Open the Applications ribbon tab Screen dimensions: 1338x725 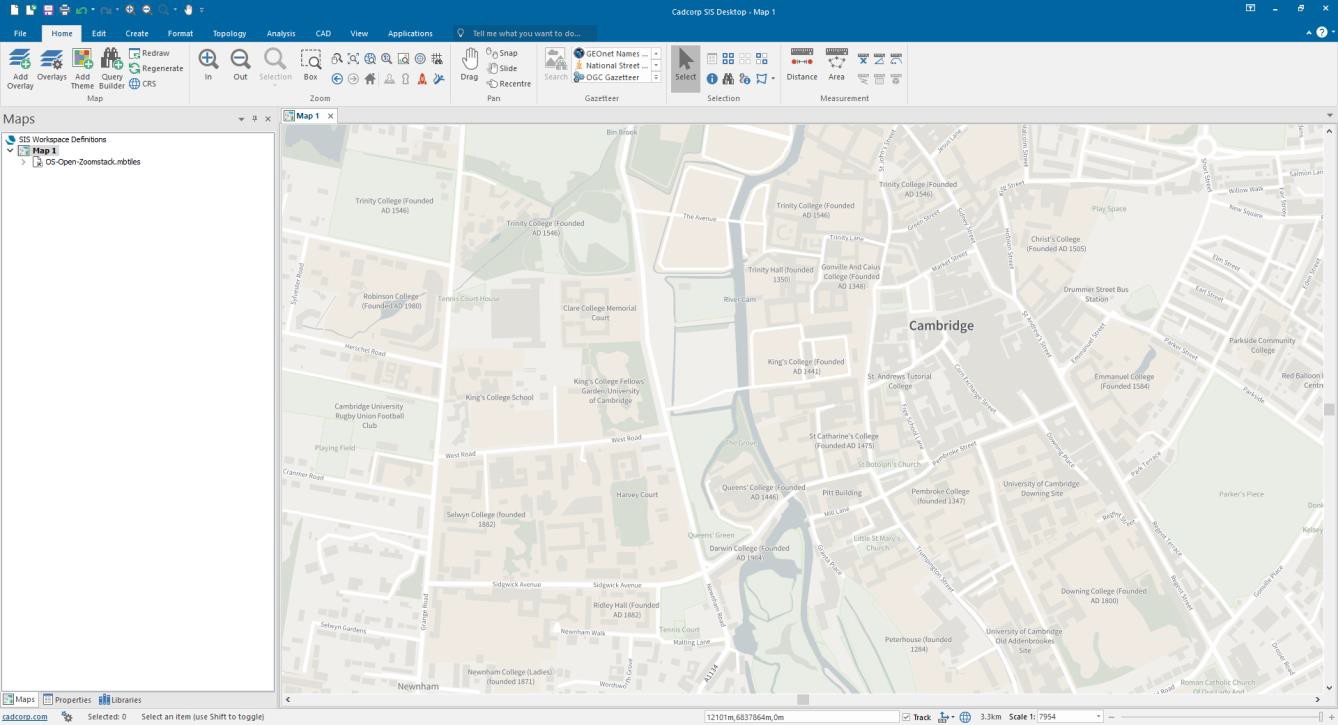[x=410, y=33]
